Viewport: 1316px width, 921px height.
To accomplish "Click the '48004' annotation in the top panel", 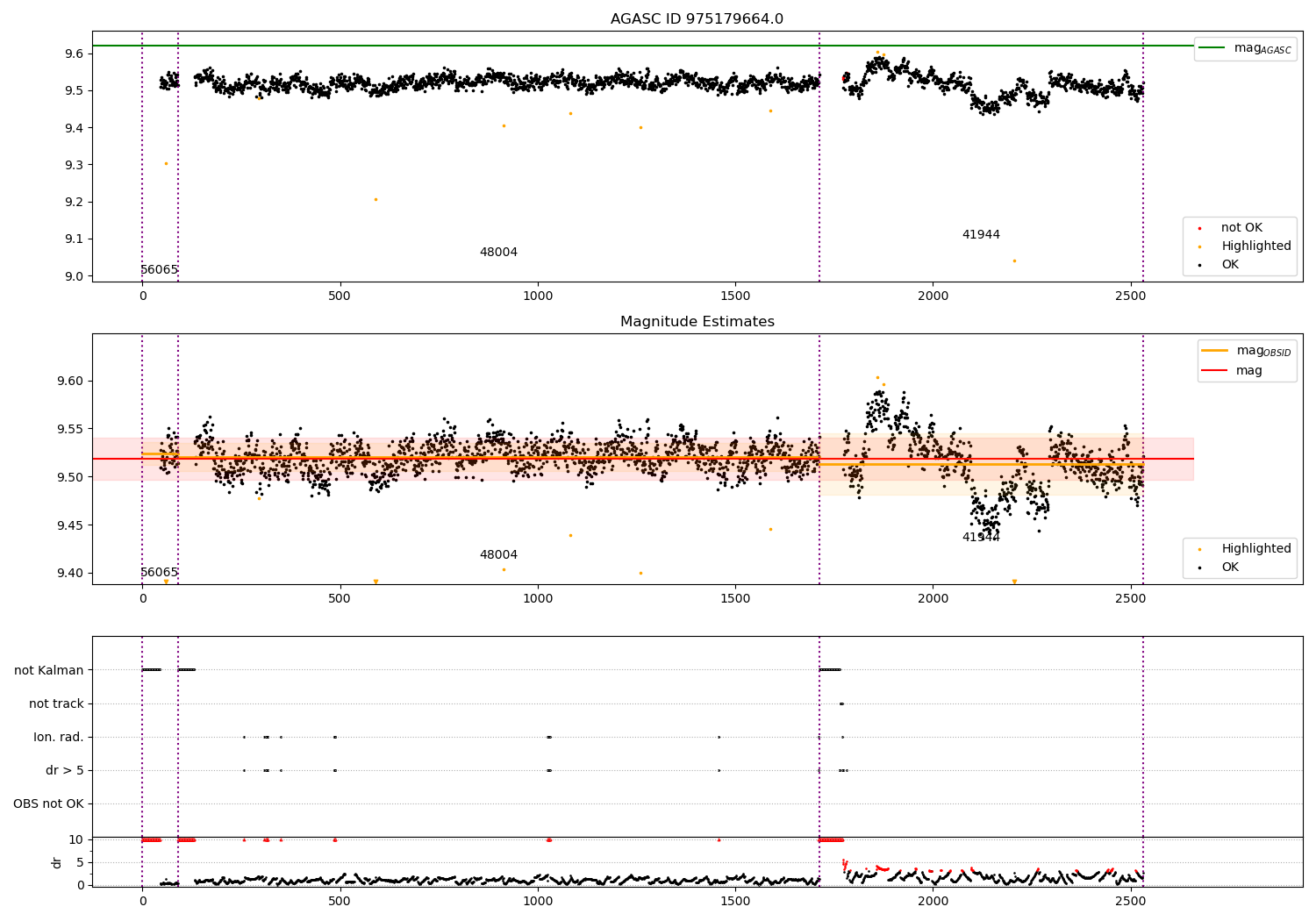I will [x=498, y=253].
